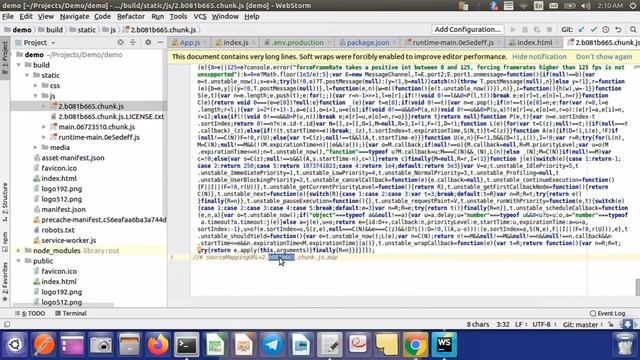Viewport: 640px width, 360px height.
Task: Toggle the 1: Project side tab
Action: 5,58
